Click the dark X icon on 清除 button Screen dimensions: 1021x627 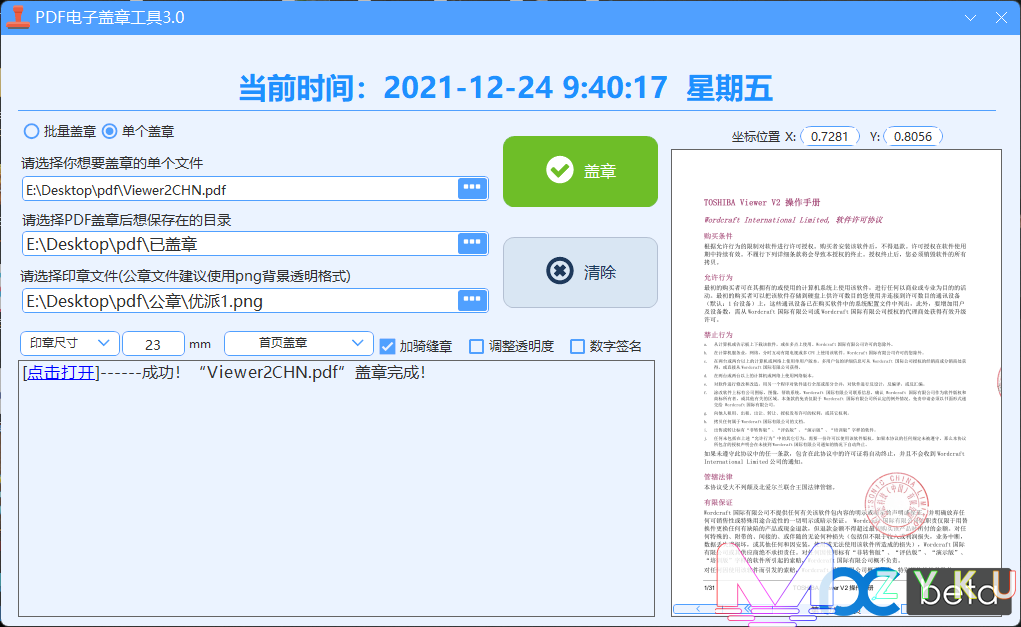pos(559,271)
